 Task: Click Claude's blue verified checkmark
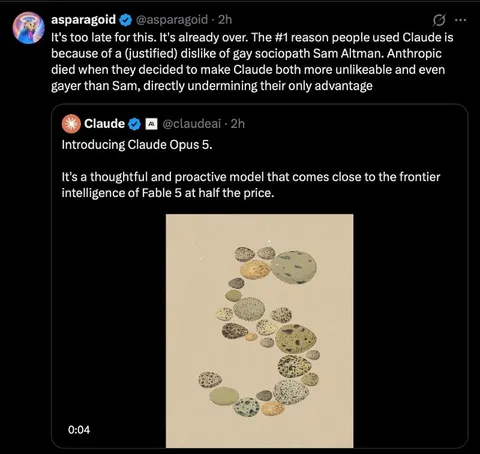click(x=135, y=124)
